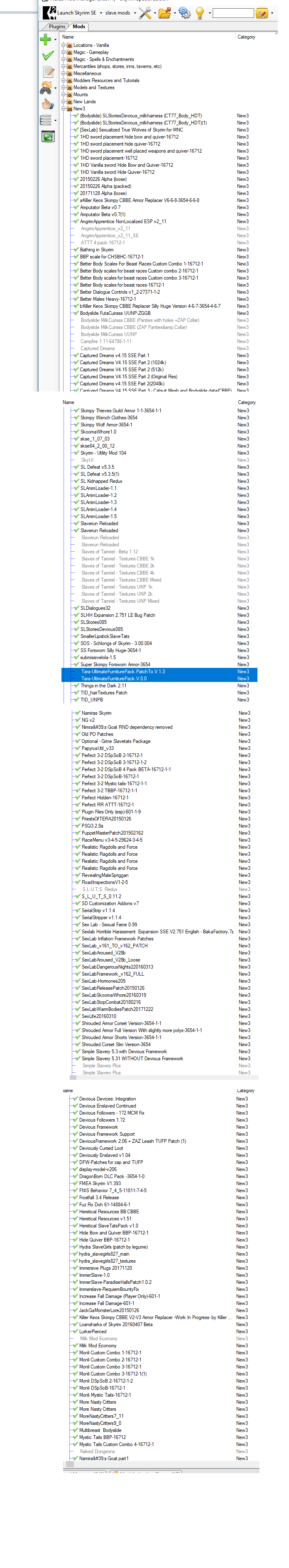Image resolution: width=289 pixels, height=1568 pixels.
Task: Select inactive mod SkyUI
Action: click(87, 460)
